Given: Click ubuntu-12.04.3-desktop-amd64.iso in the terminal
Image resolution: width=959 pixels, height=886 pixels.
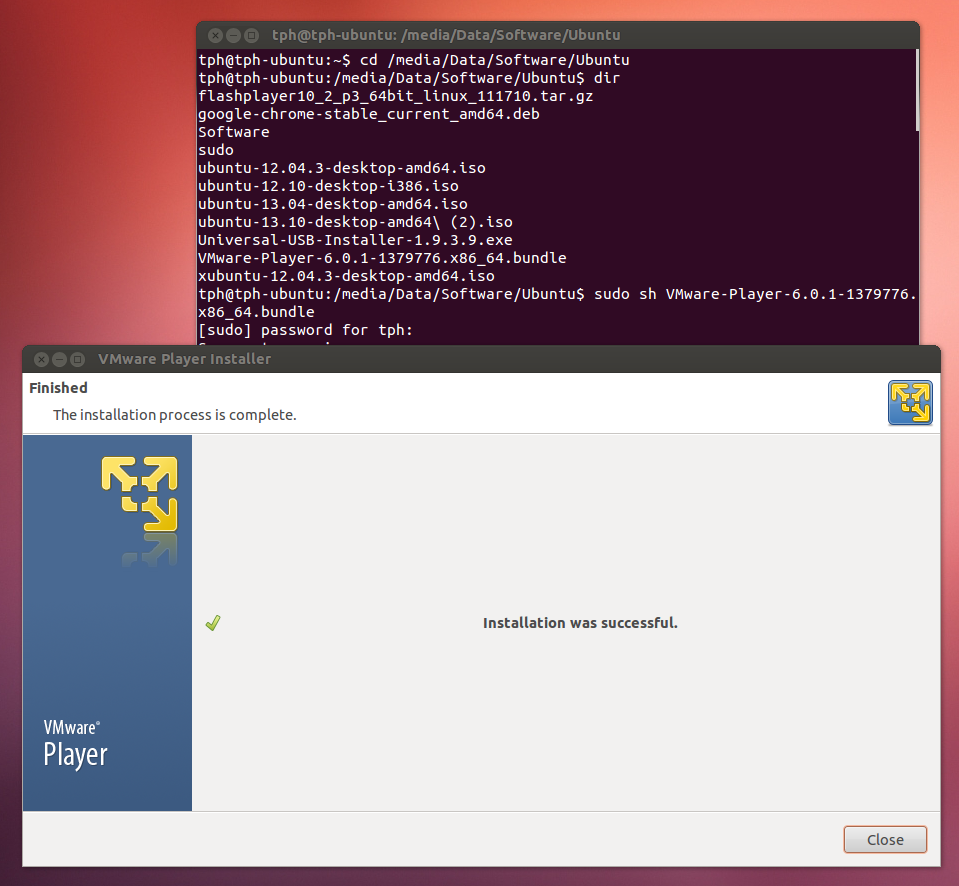Looking at the screenshot, I should tap(342, 168).
